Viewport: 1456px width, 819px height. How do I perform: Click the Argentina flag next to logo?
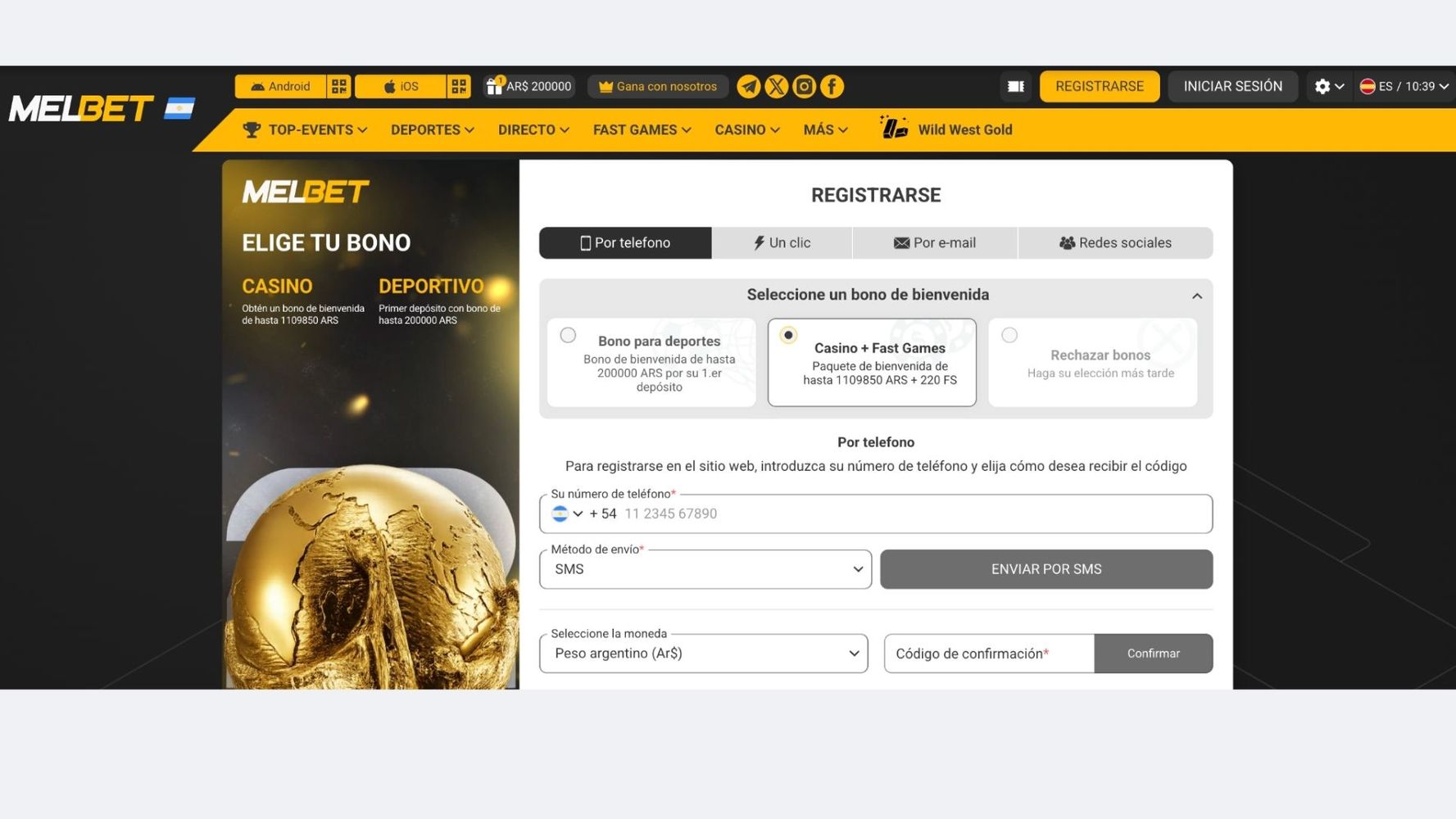click(x=179, y=108)
